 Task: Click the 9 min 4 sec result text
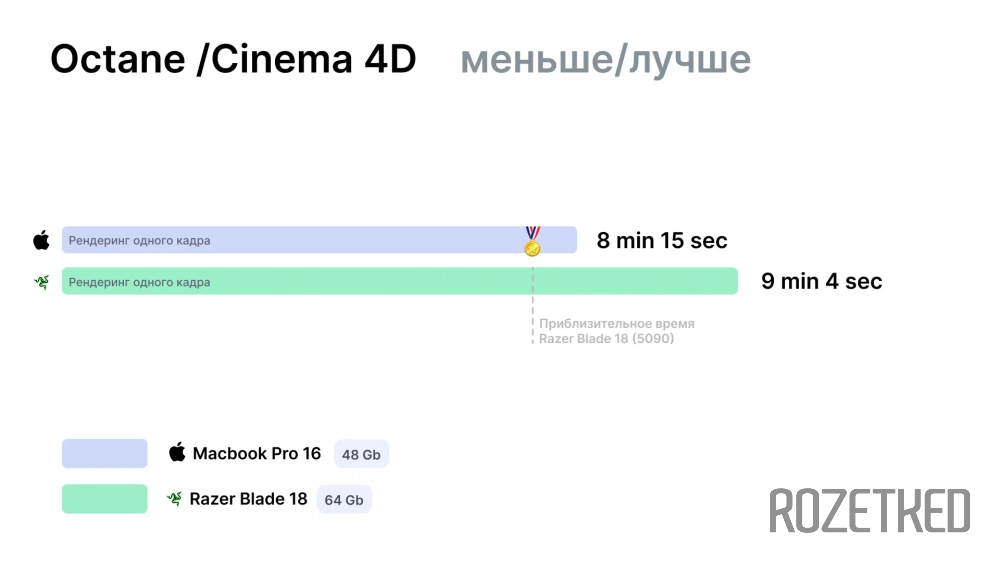pos(821,281)
